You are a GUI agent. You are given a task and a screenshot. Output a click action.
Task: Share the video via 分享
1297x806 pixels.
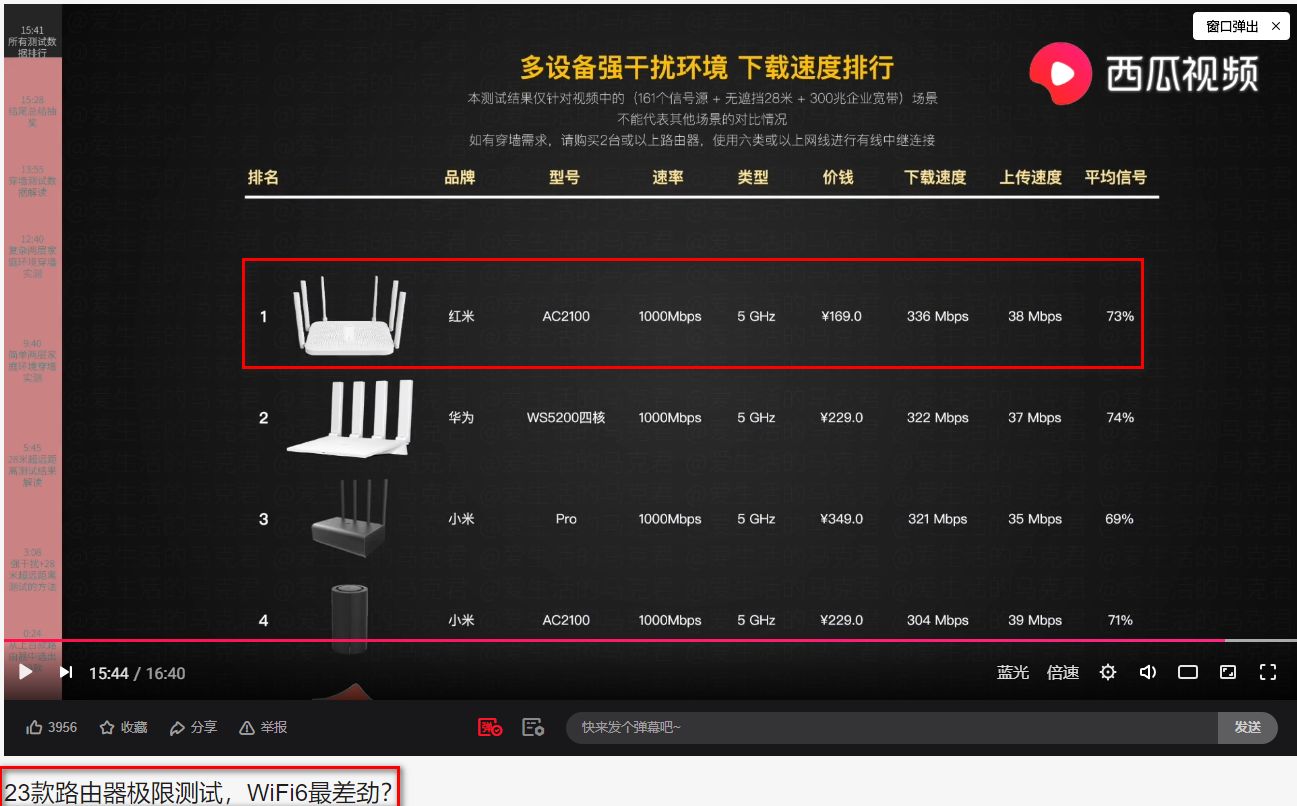pyautogui.click(x=193, y=727)
